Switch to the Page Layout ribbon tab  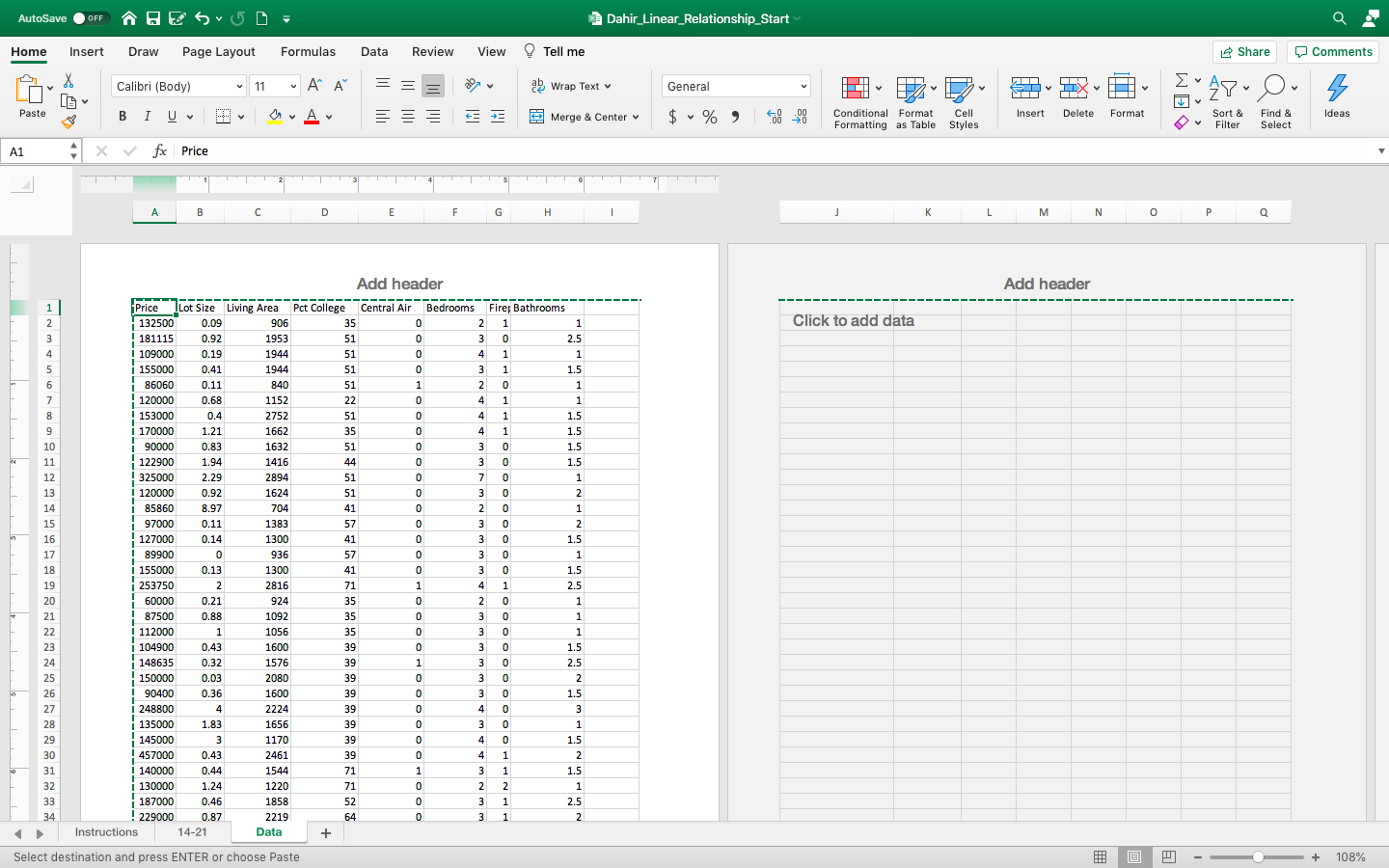tap(219, 52)
